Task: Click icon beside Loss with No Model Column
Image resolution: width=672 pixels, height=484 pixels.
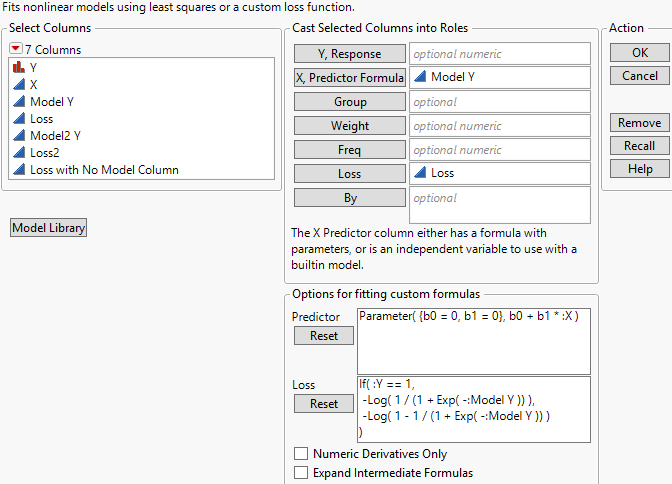Action: coord(19,170)
